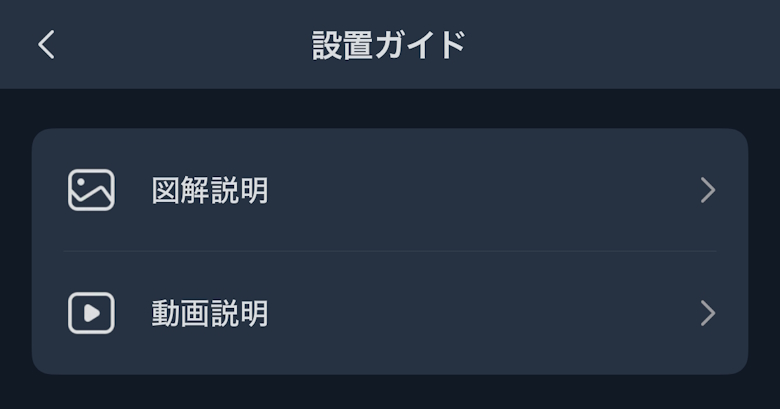Viewport: 780px width, 409px height.
Task: Click the empty middle area of 動画説明 row
Action: pyautogui.click(x=480, y=314)
